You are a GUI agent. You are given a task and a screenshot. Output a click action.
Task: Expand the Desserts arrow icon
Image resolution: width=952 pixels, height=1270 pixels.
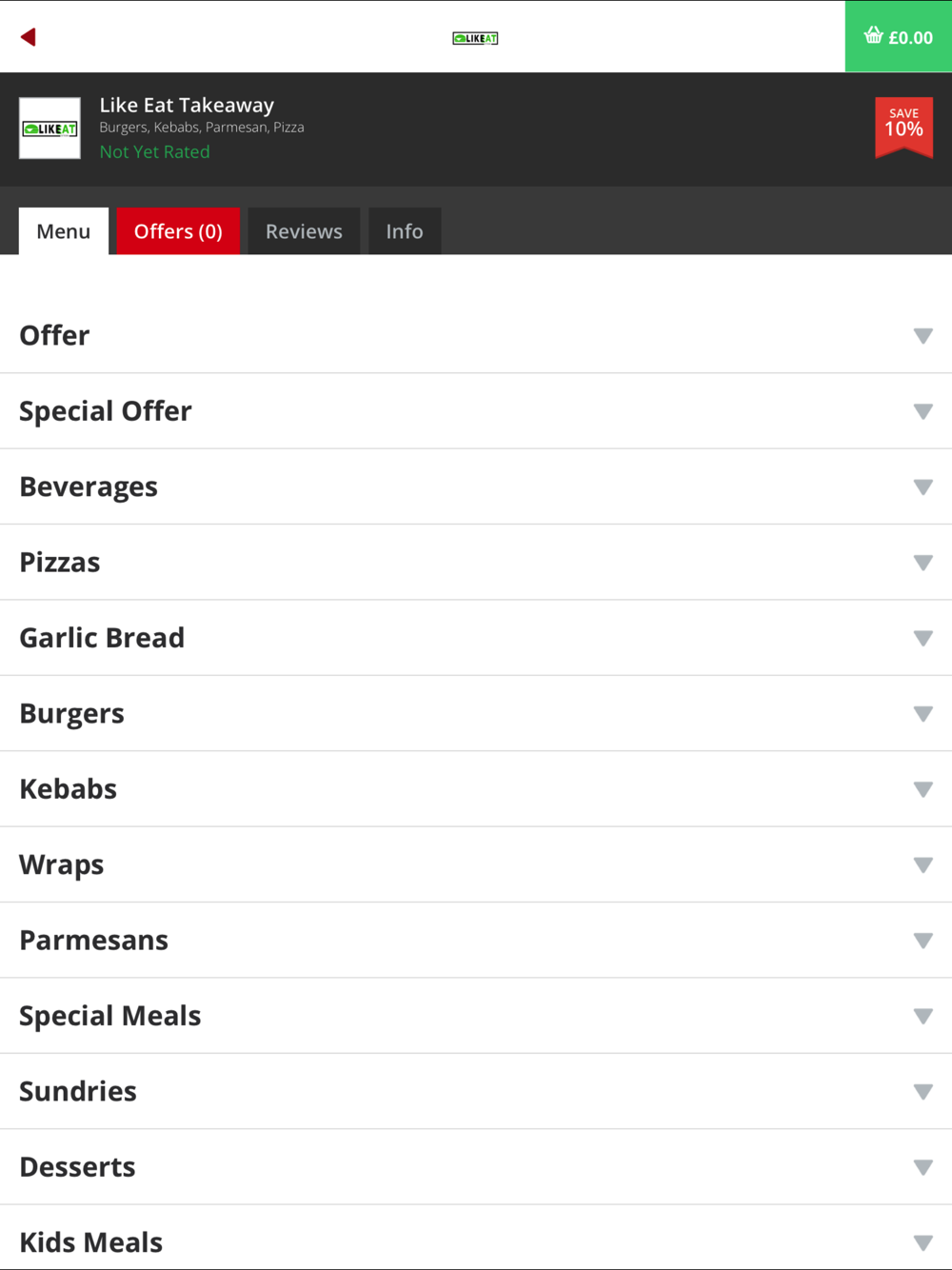pyautogui.click(x=922, y=1167)
